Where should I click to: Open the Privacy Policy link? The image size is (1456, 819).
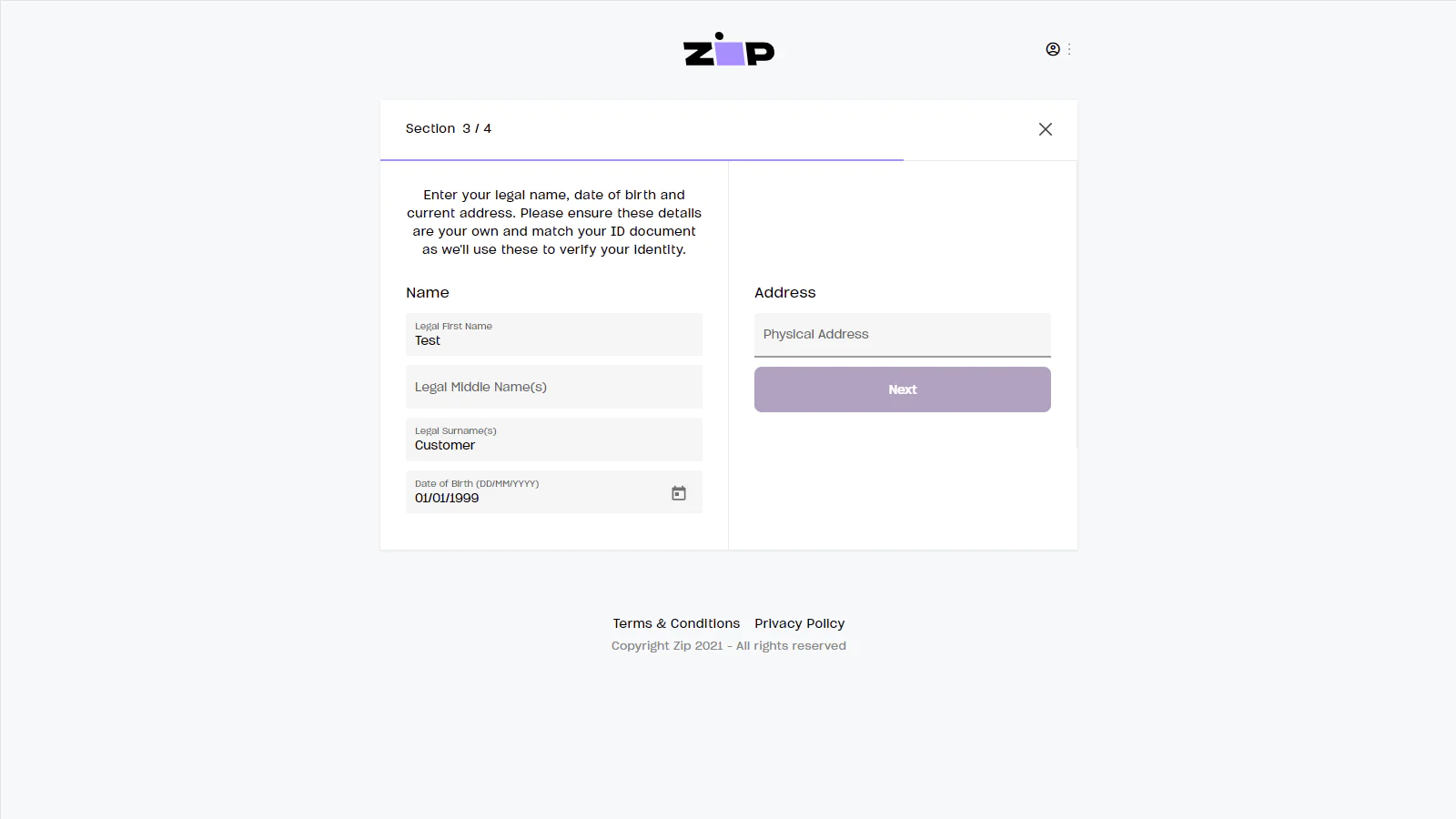799,623
